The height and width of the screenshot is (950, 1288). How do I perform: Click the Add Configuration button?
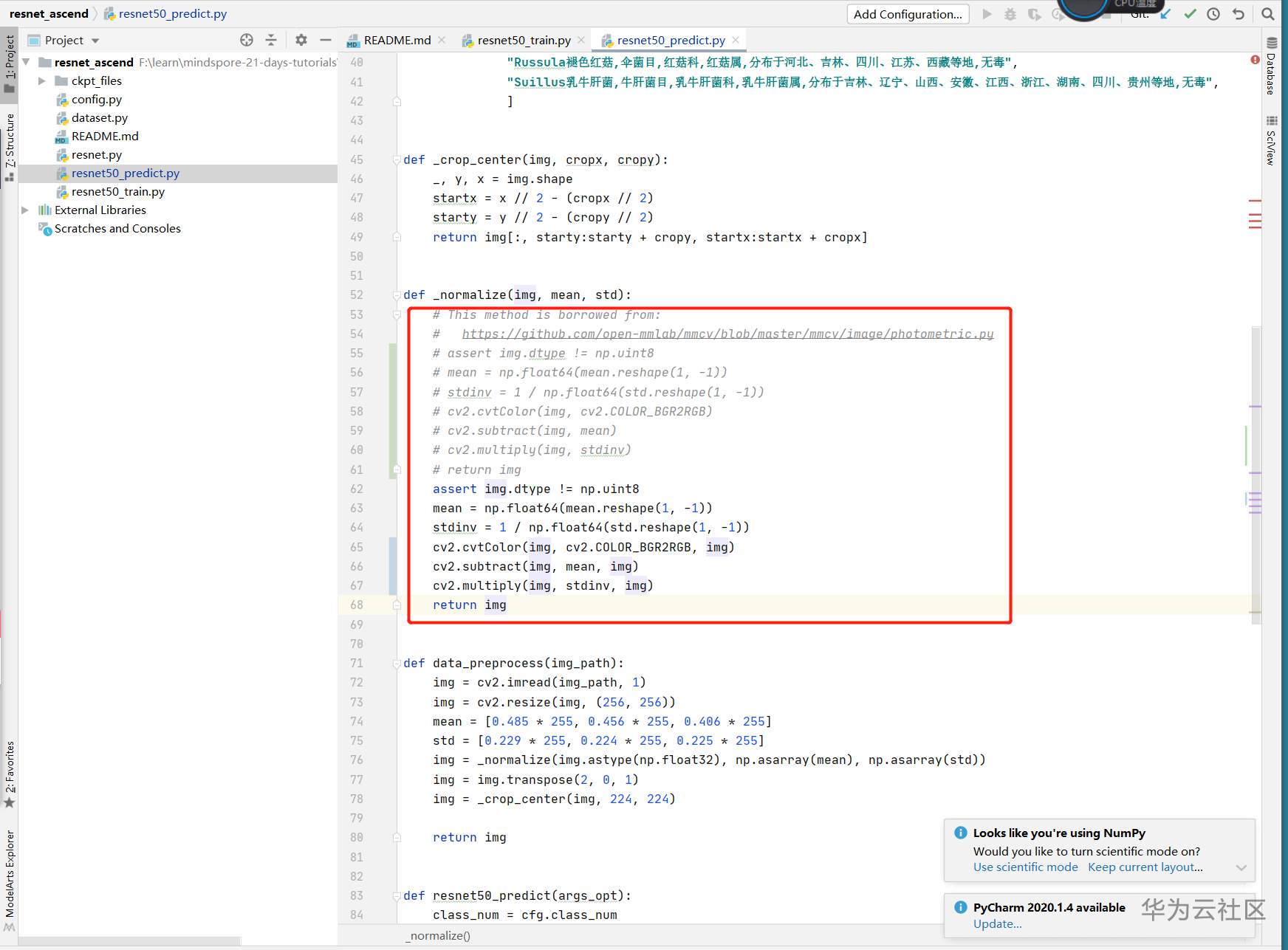click(x=908, y=14)
